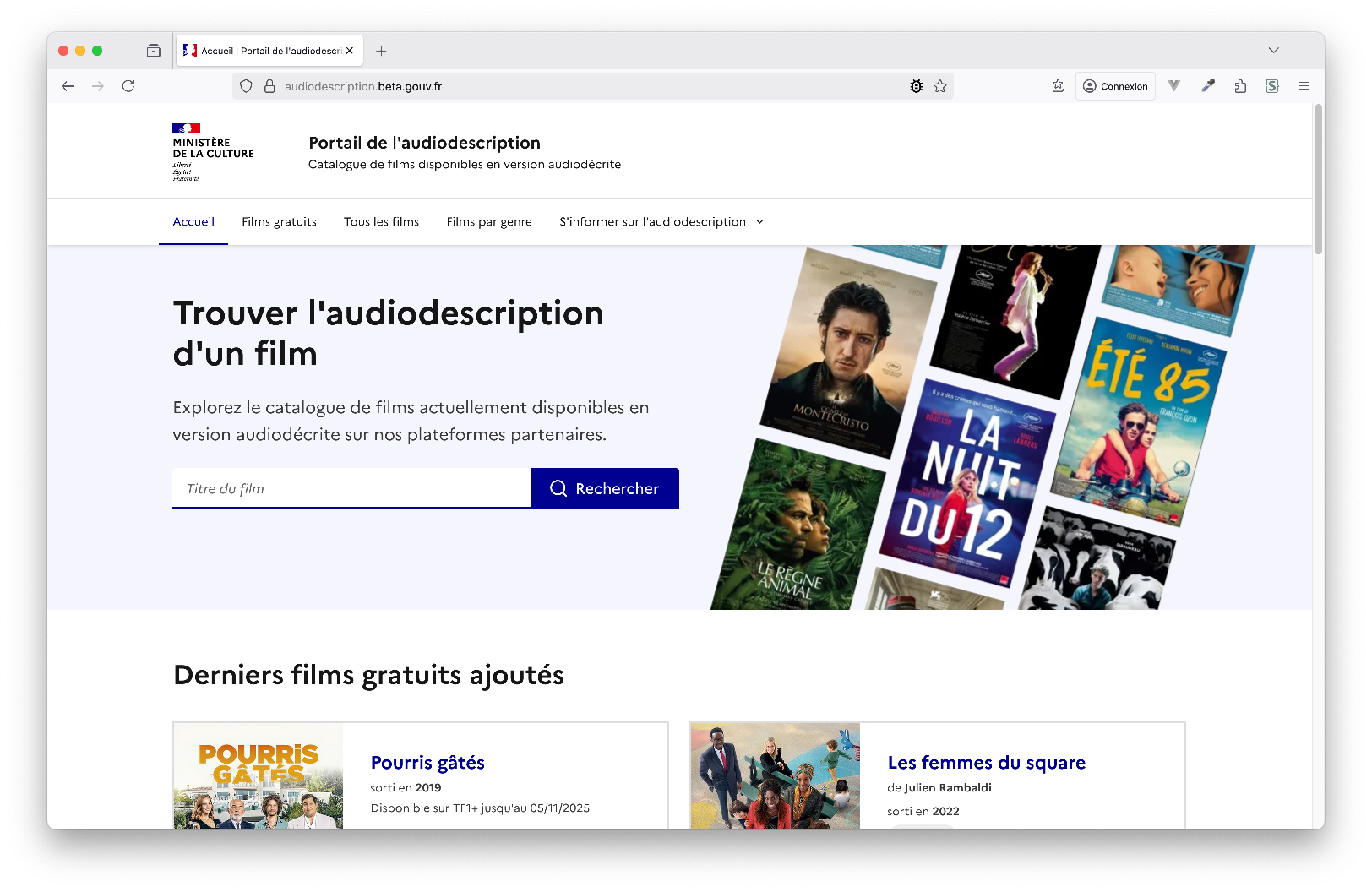Screen dimensions: 1372x892
Task: Click the browser reload page icon
Action: tap(128, 86)
